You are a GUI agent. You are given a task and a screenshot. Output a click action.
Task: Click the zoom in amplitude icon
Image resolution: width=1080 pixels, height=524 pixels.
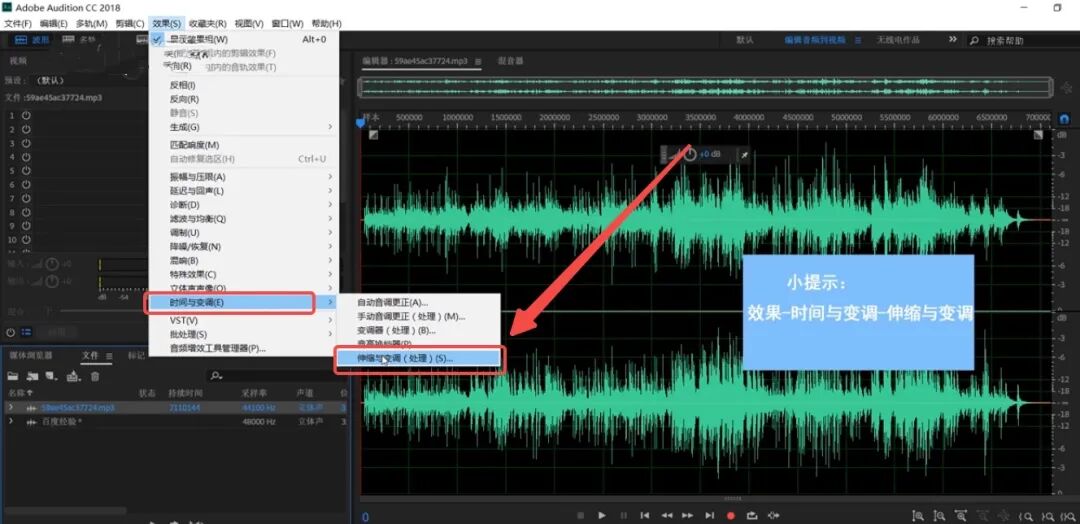pyautogui.click(x=917, y=515)
